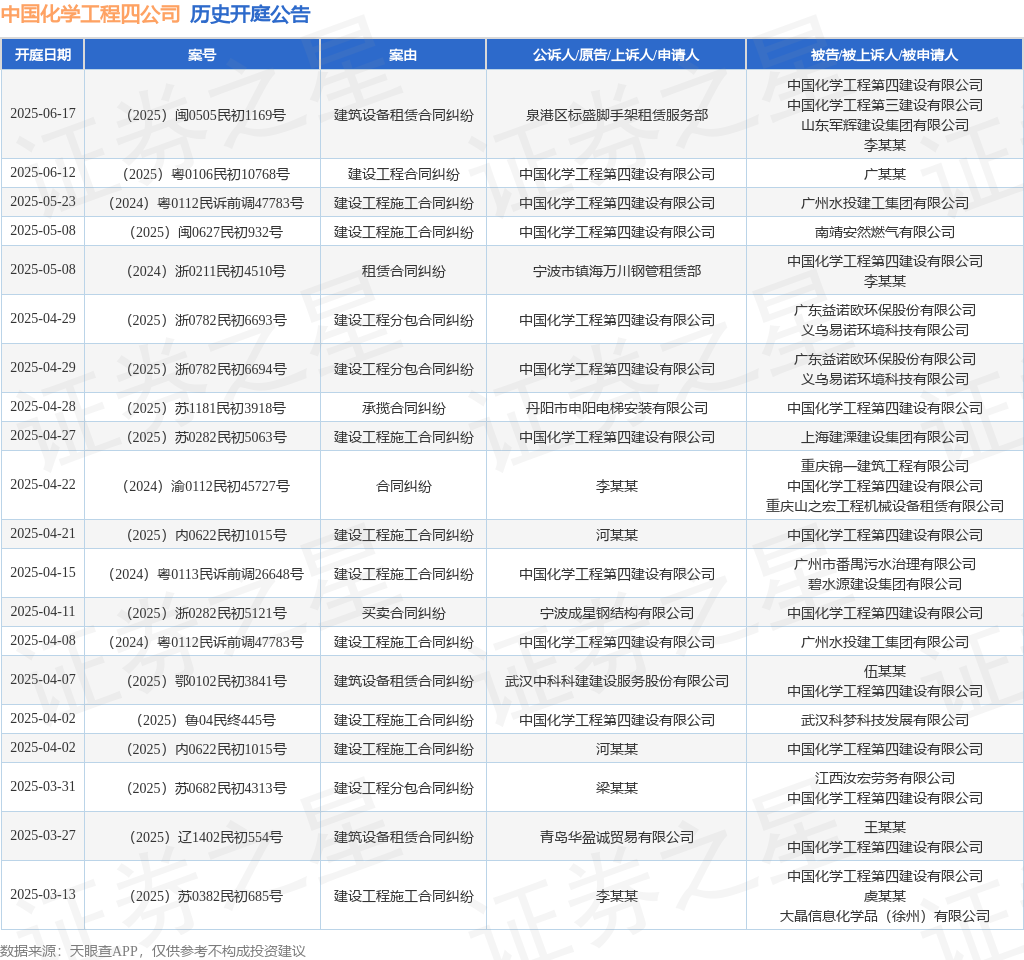Select date cell 2025-03-27
This screenshot has height=960, width=1024.
pyautogui.click(x=42, y=835)
